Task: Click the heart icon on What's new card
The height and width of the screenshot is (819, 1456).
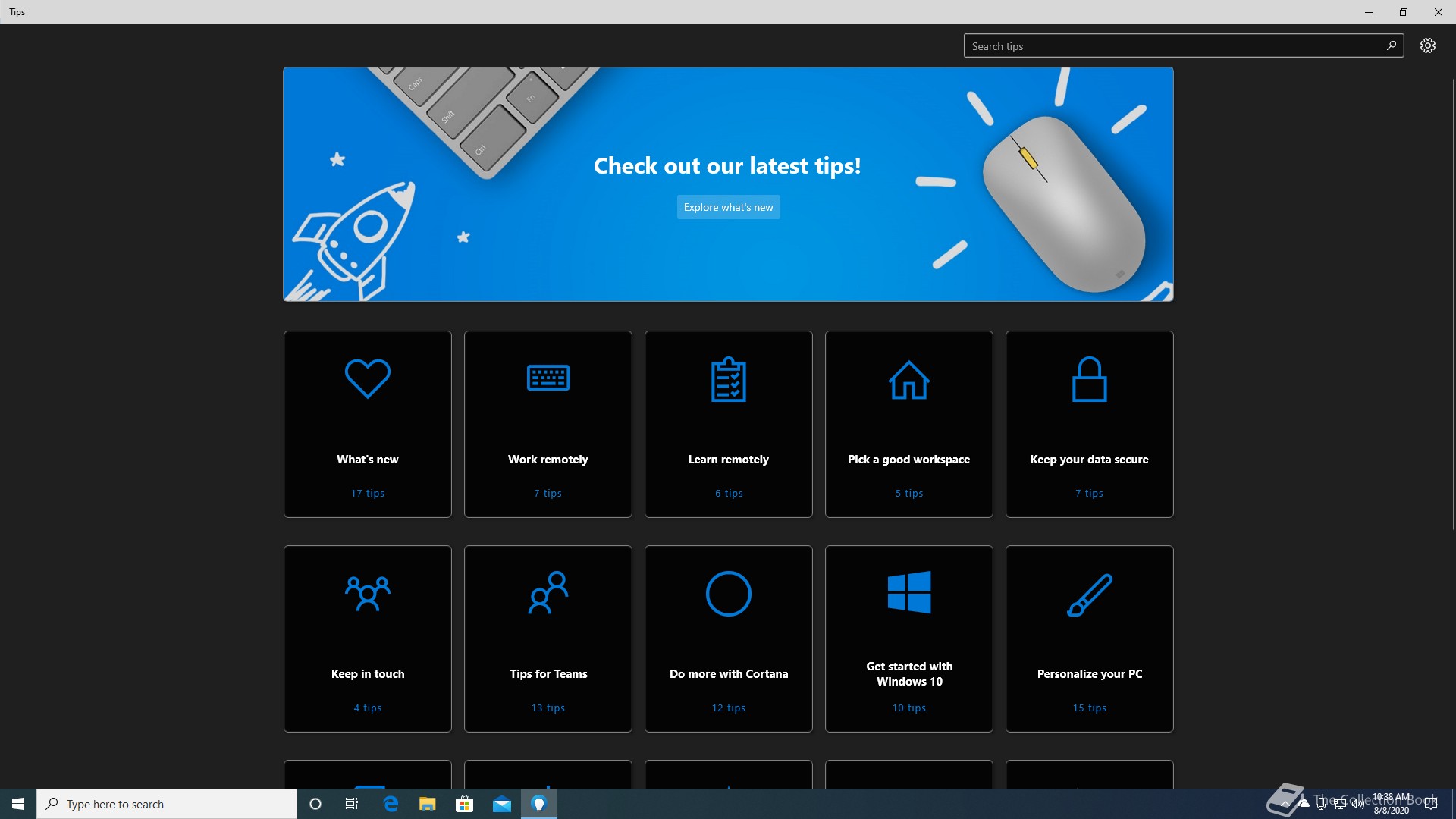Action: pos(368,378)
